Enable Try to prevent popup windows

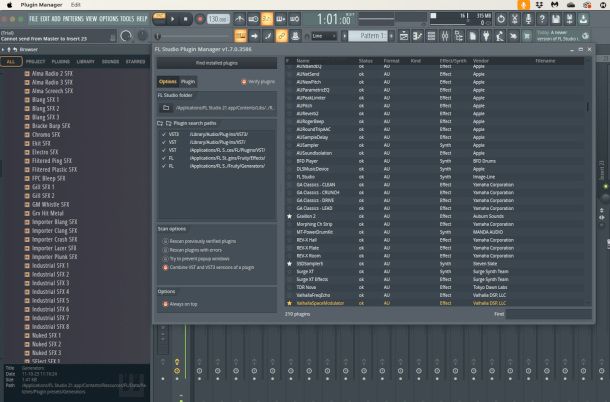[165, 259]
